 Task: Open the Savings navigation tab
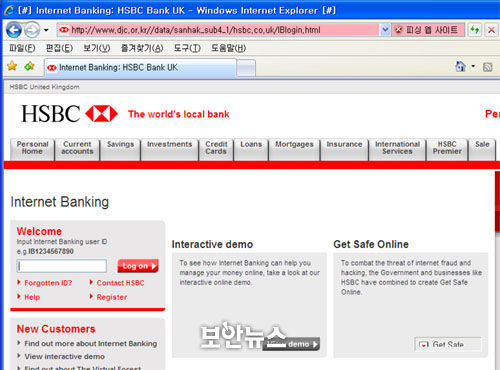(120, 148)
